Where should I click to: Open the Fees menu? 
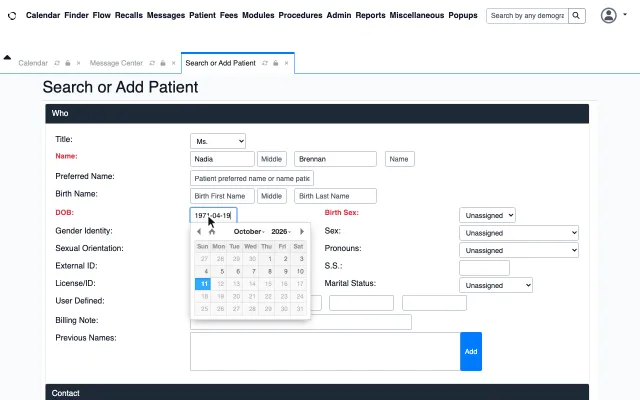pos(229,15)
